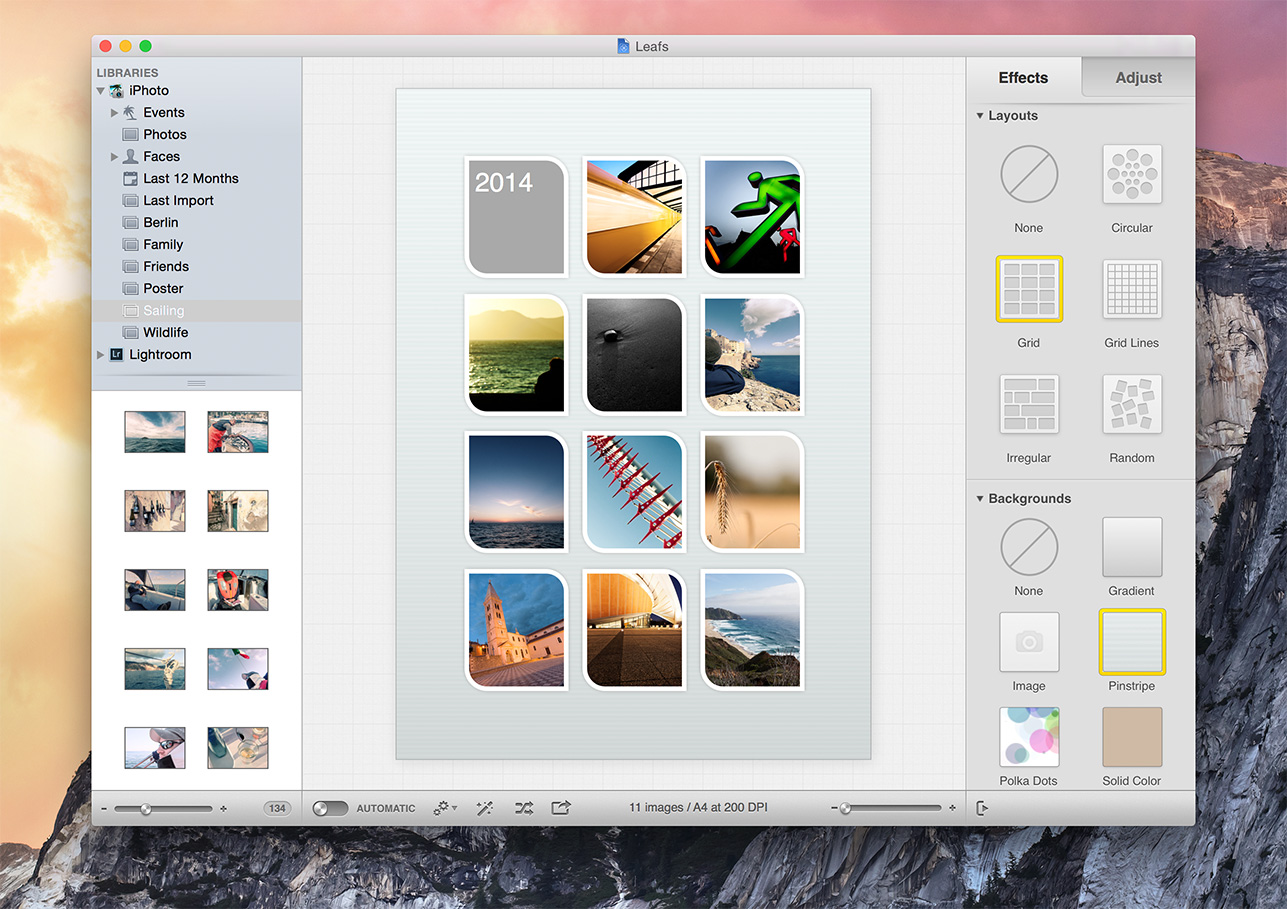This screenshot has height=909, width=1287.
Task: Shuffle images with the shuffle icon
Action: point(523,808)
